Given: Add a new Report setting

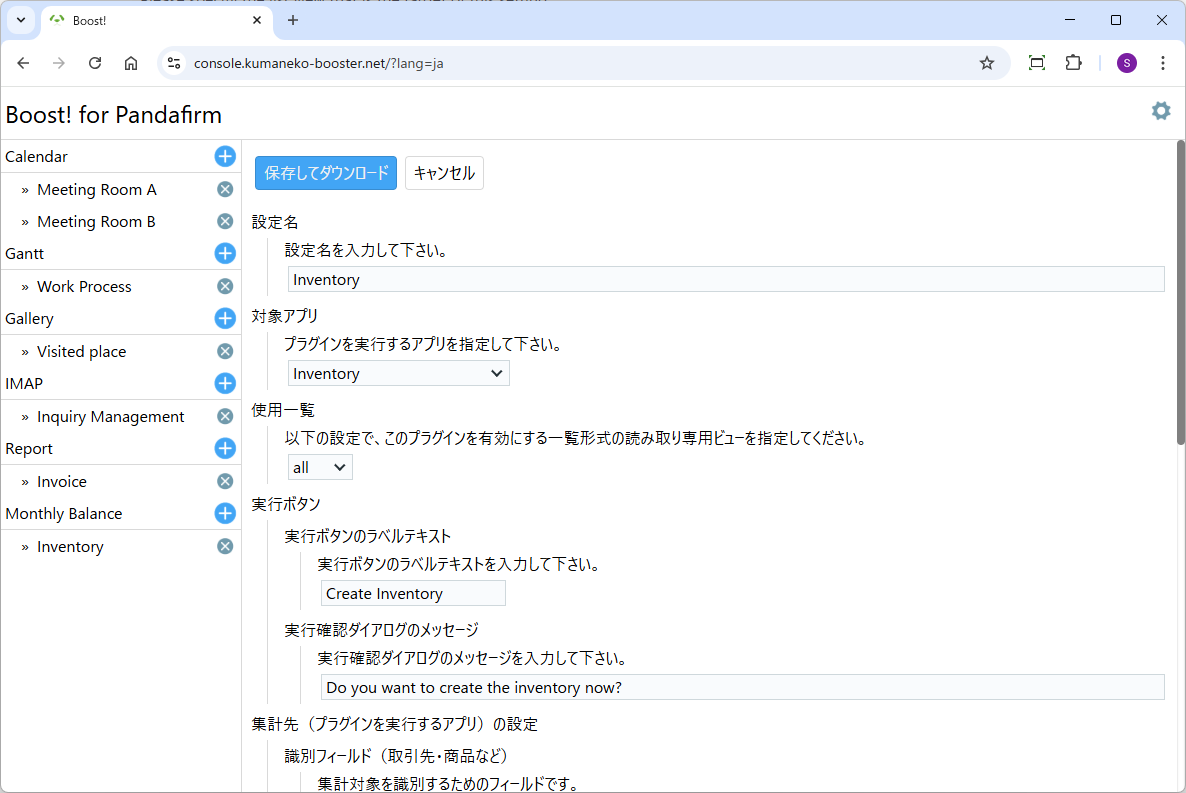Looking at the screenshot, I should click(x=225, y=449).
